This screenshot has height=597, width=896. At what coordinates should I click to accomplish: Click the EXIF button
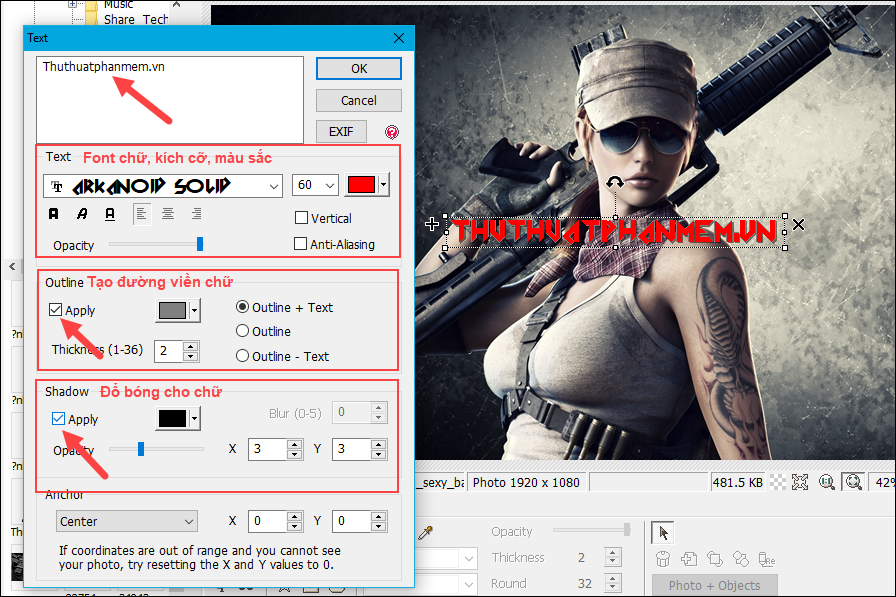point(341,131)
